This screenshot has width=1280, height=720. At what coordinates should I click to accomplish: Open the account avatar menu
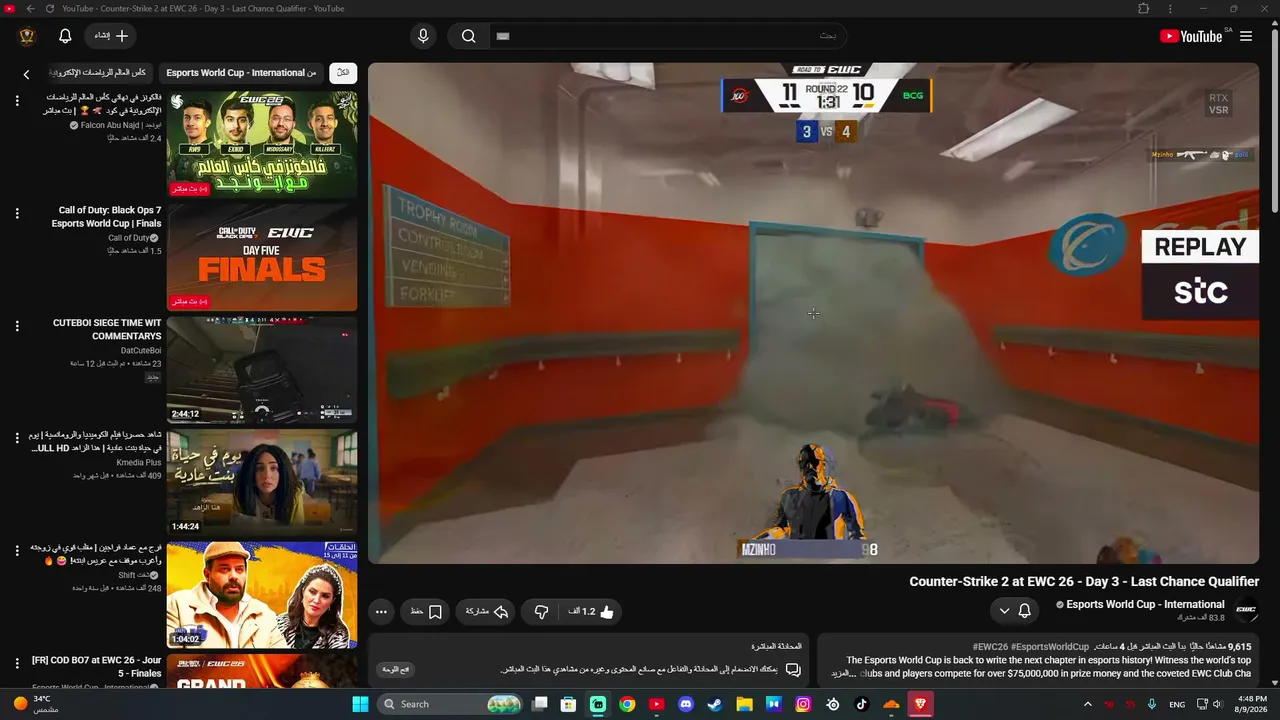(27, 36)
